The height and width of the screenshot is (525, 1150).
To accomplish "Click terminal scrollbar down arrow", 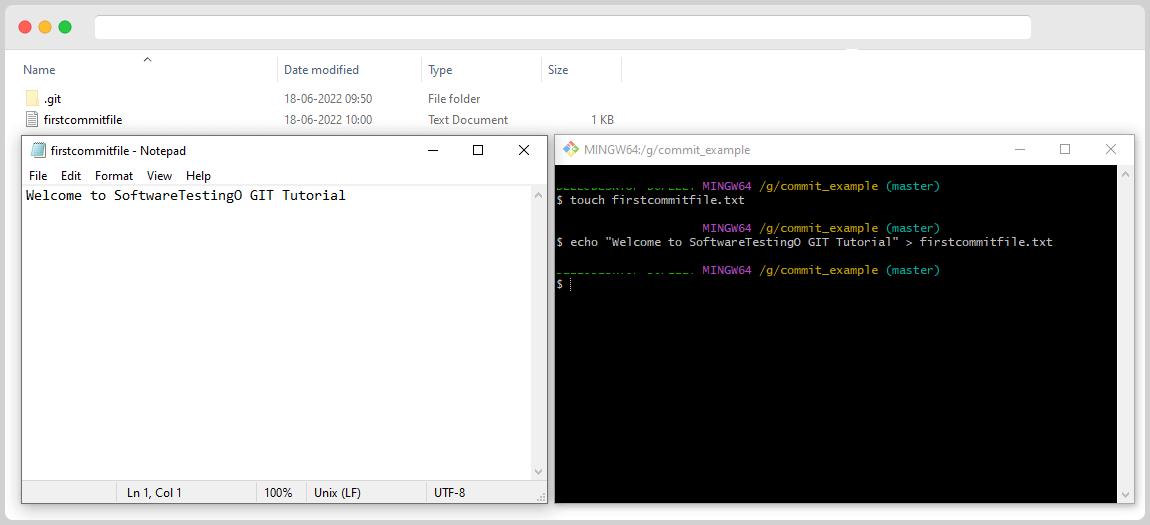I will tap(1124, 496).
